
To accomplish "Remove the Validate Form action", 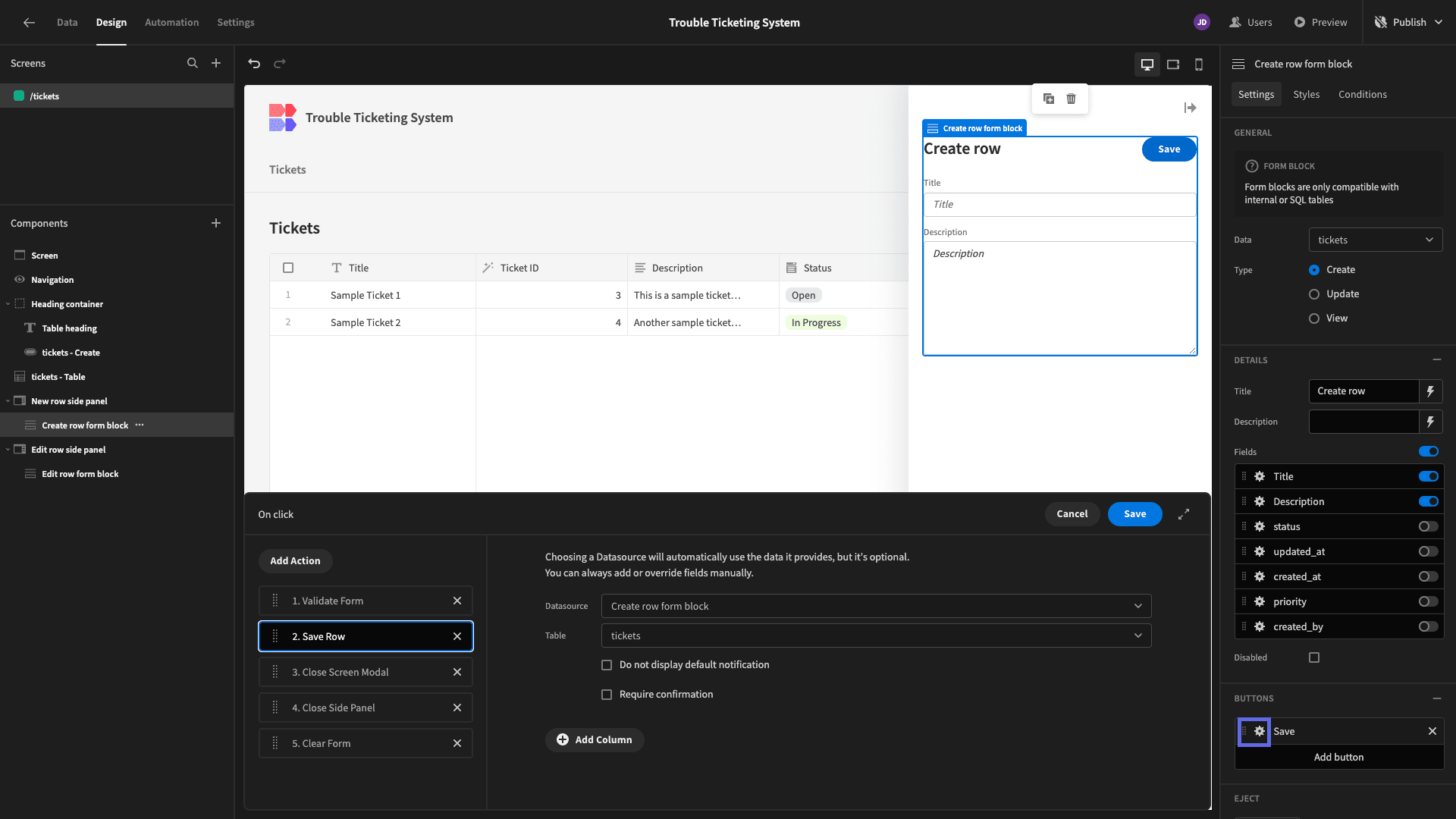I will click(457, 601).
